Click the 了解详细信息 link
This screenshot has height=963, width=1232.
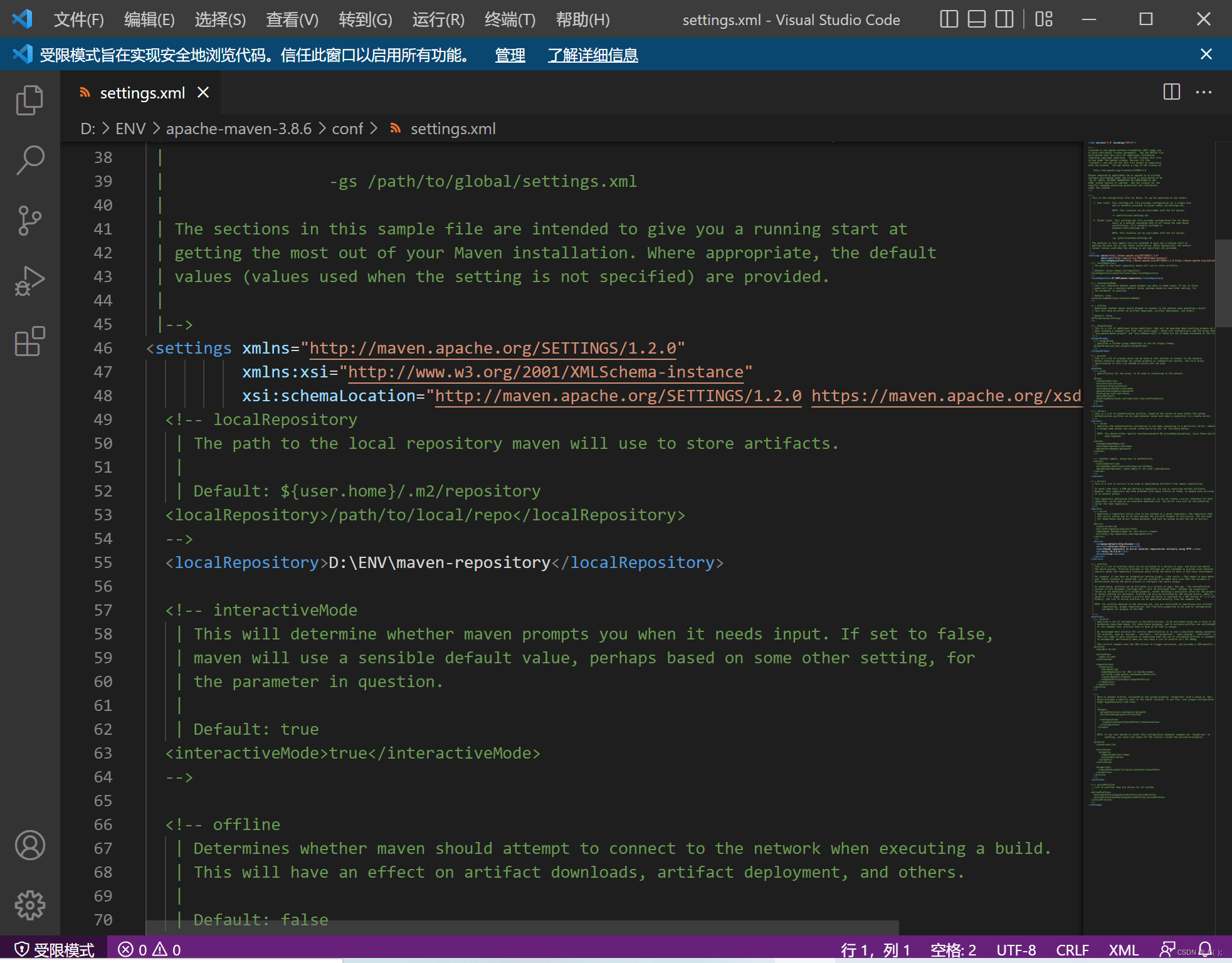tap(592, 55)
